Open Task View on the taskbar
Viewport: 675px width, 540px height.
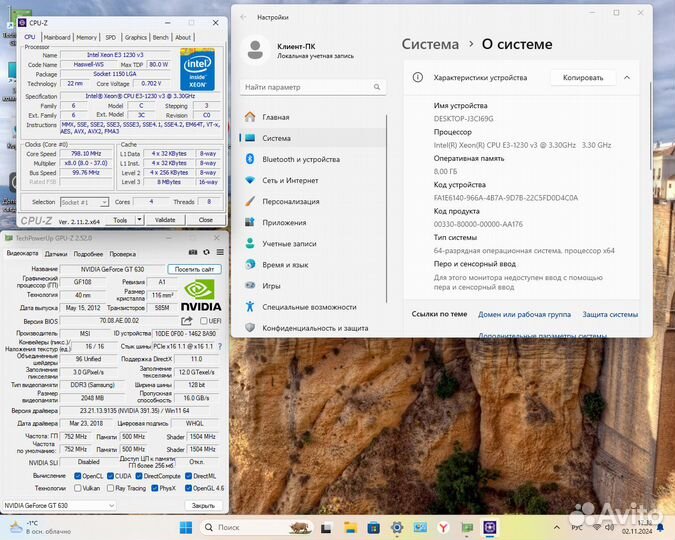coord(326,528)
